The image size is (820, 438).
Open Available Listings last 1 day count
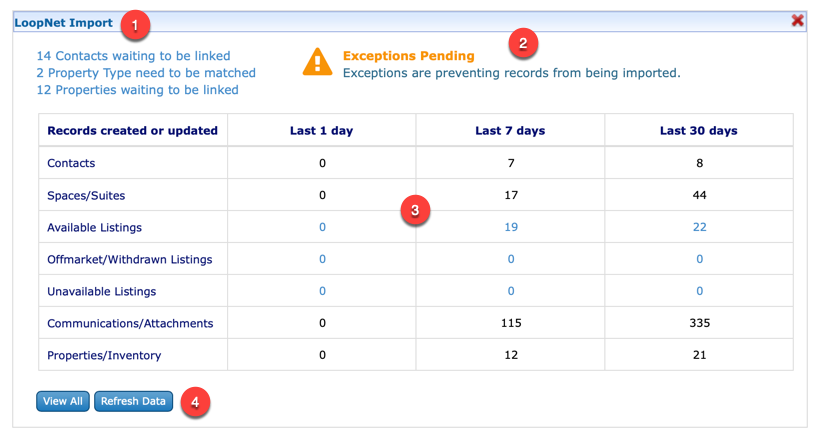(x=322, y=227)
